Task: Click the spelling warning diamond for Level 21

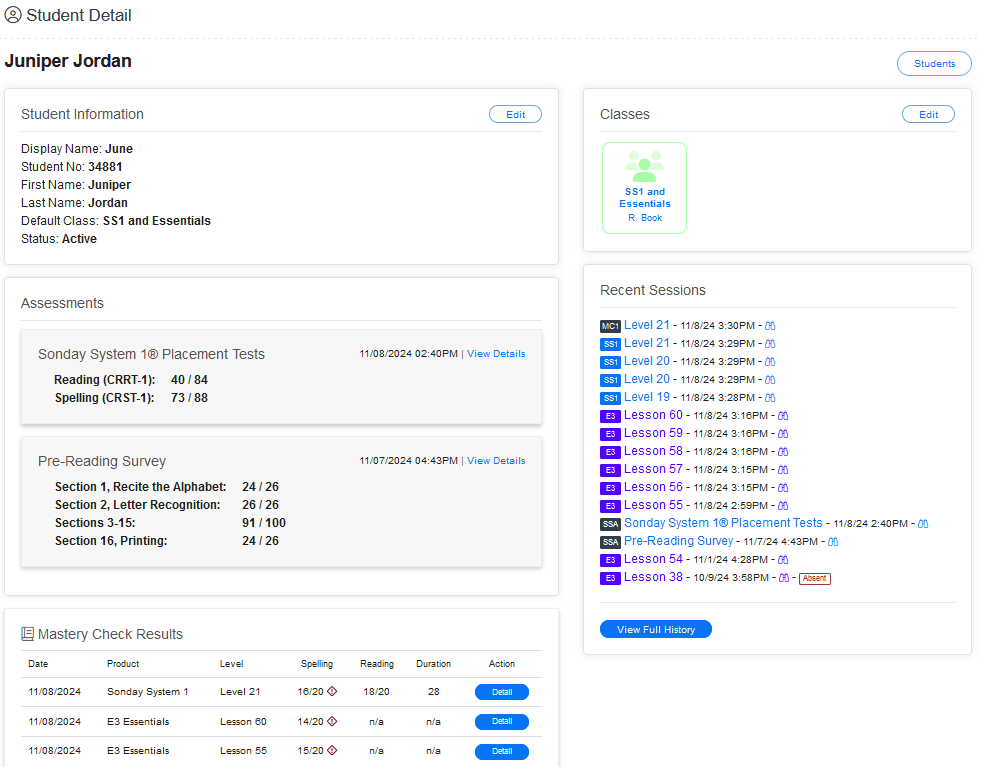Action: coord(332,692)
